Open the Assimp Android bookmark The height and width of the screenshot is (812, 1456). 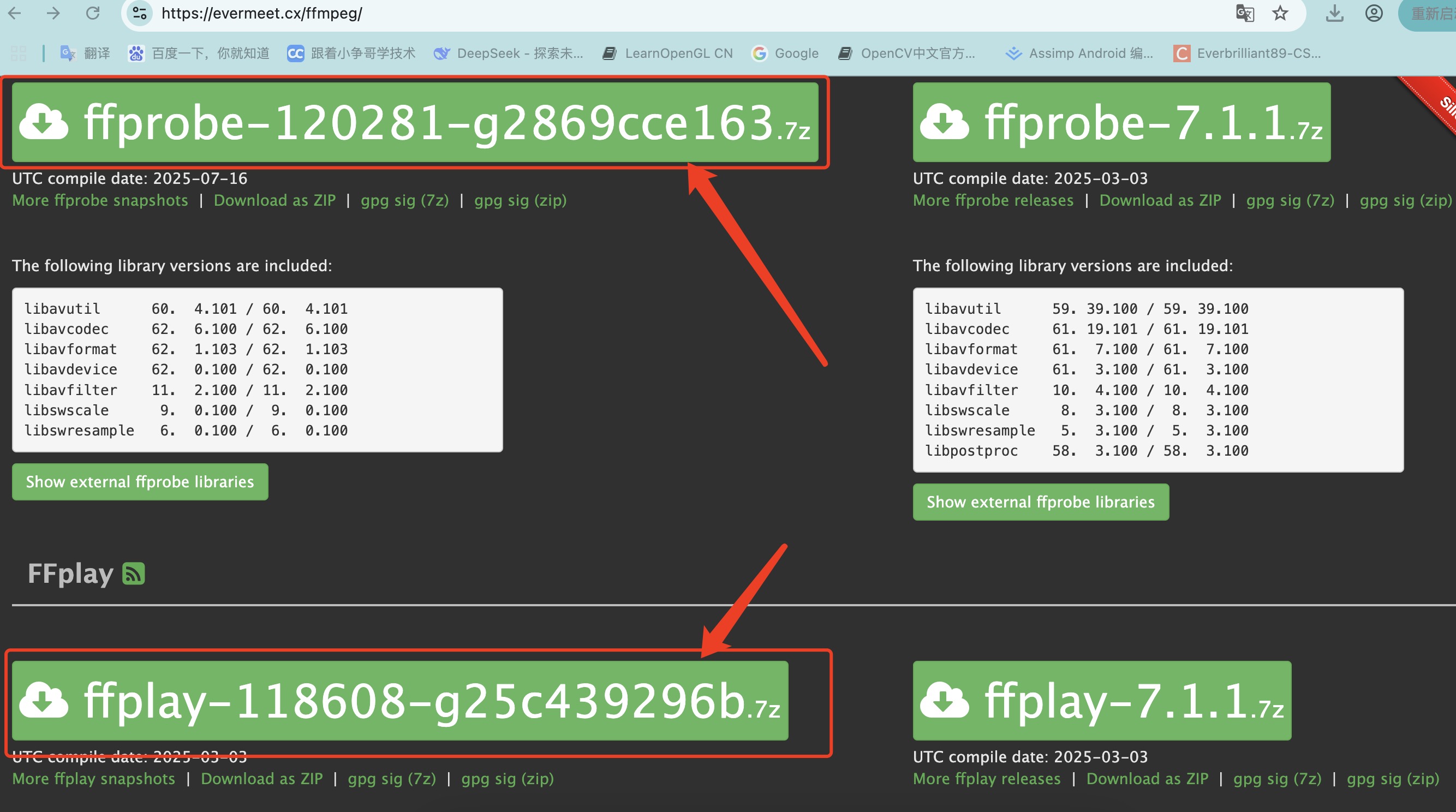click(1079, 53)
